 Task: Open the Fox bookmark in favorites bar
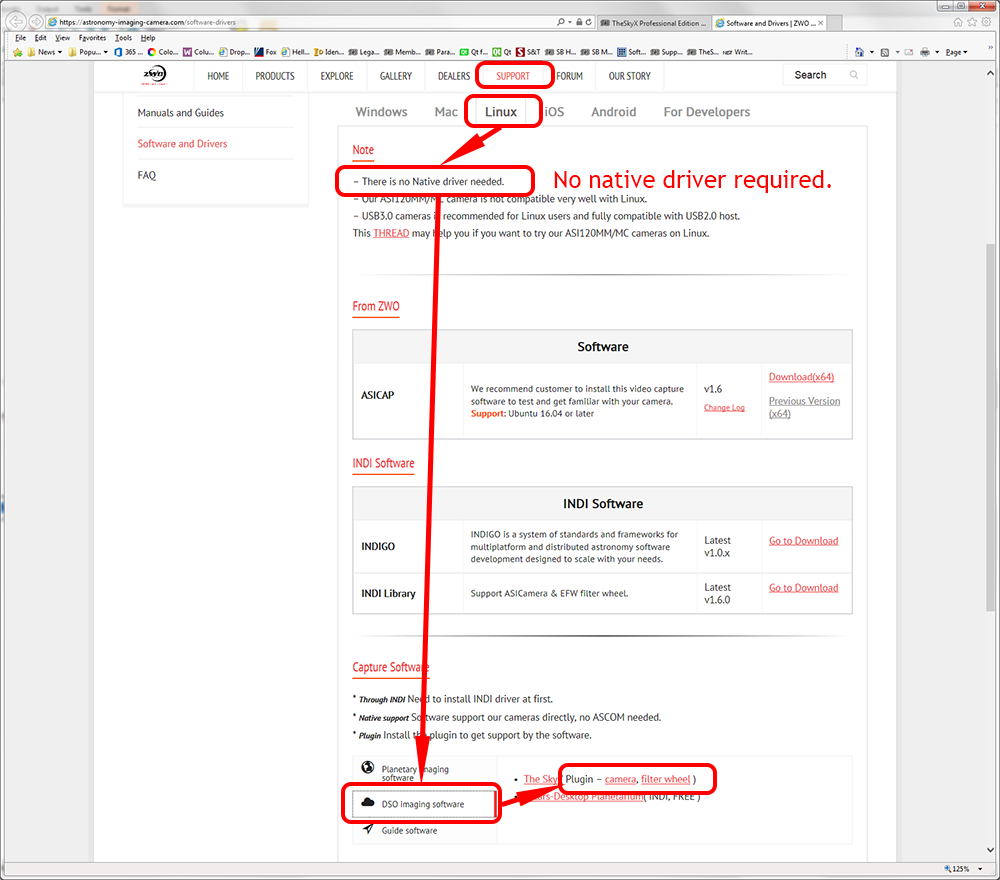pos(266,52)
